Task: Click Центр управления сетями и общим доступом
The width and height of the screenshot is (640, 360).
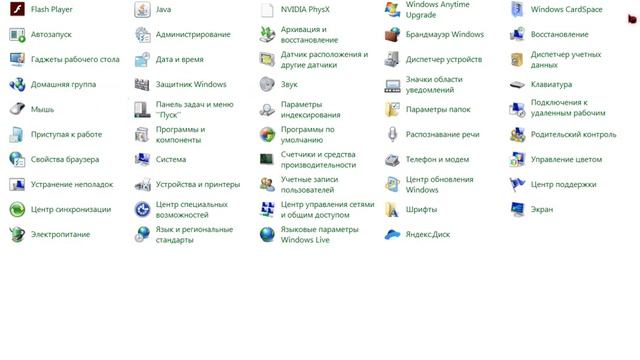Action: tap(327, 209)
